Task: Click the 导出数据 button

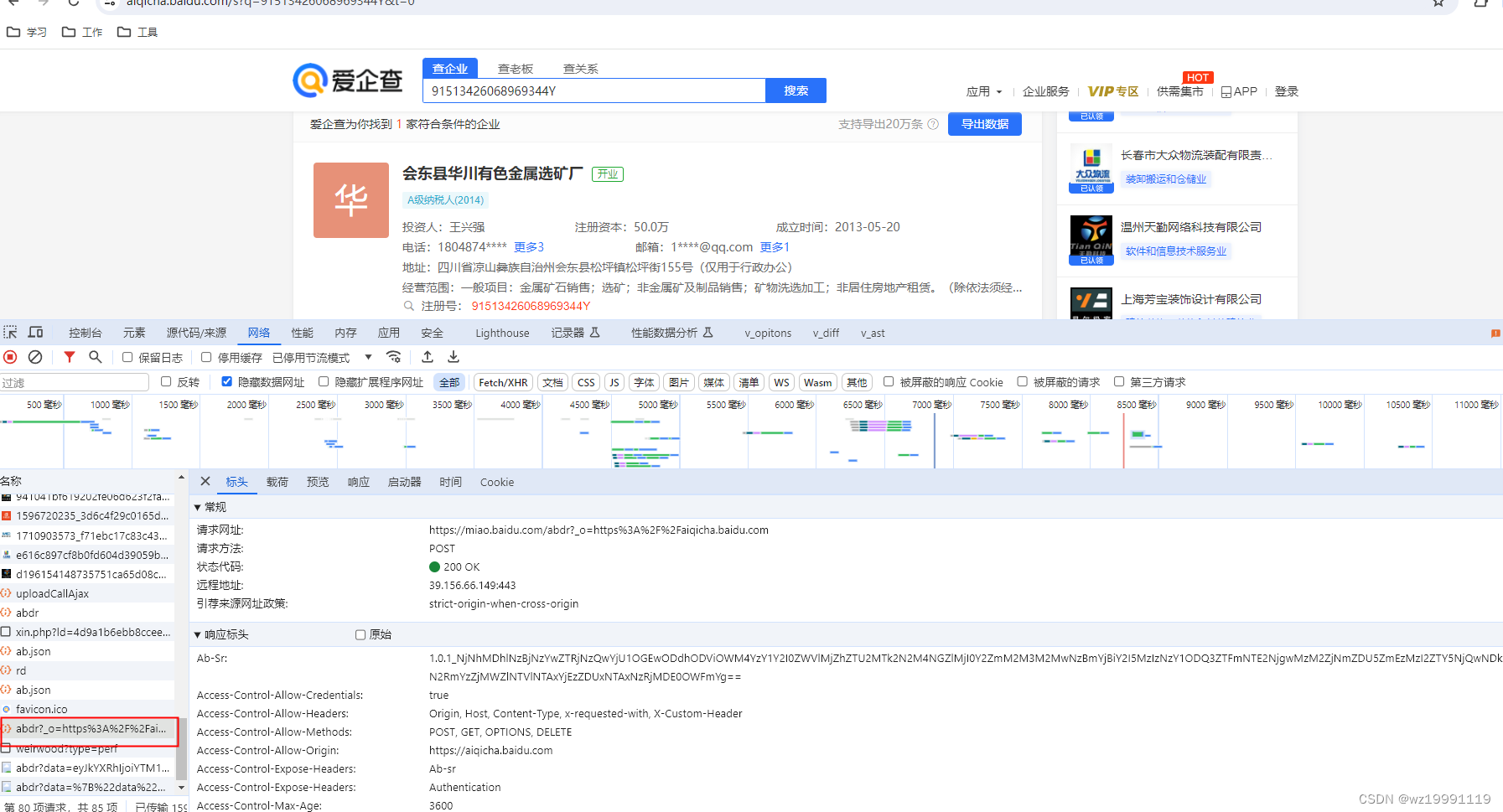Action: [985, 124]
